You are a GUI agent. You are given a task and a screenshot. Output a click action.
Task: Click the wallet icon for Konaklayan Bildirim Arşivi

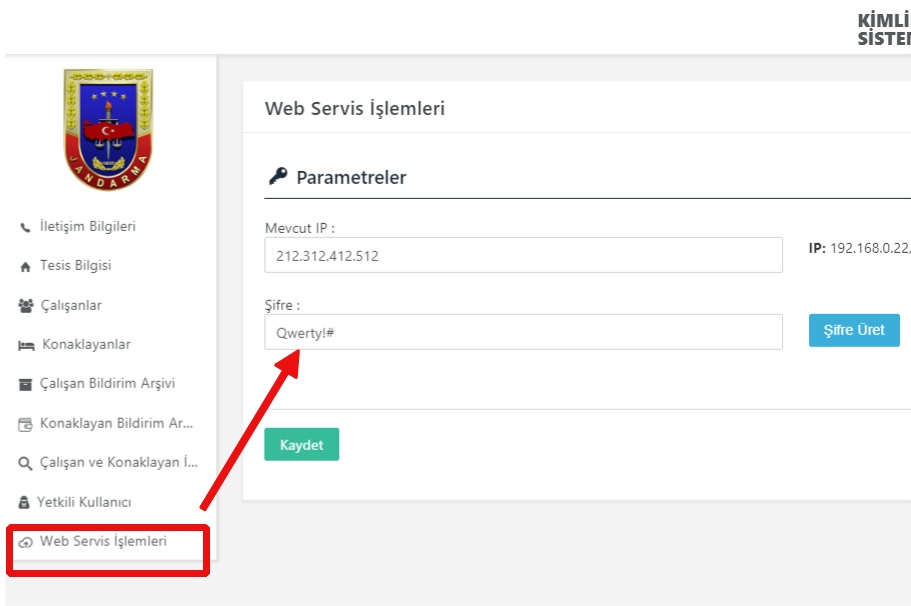25,425
